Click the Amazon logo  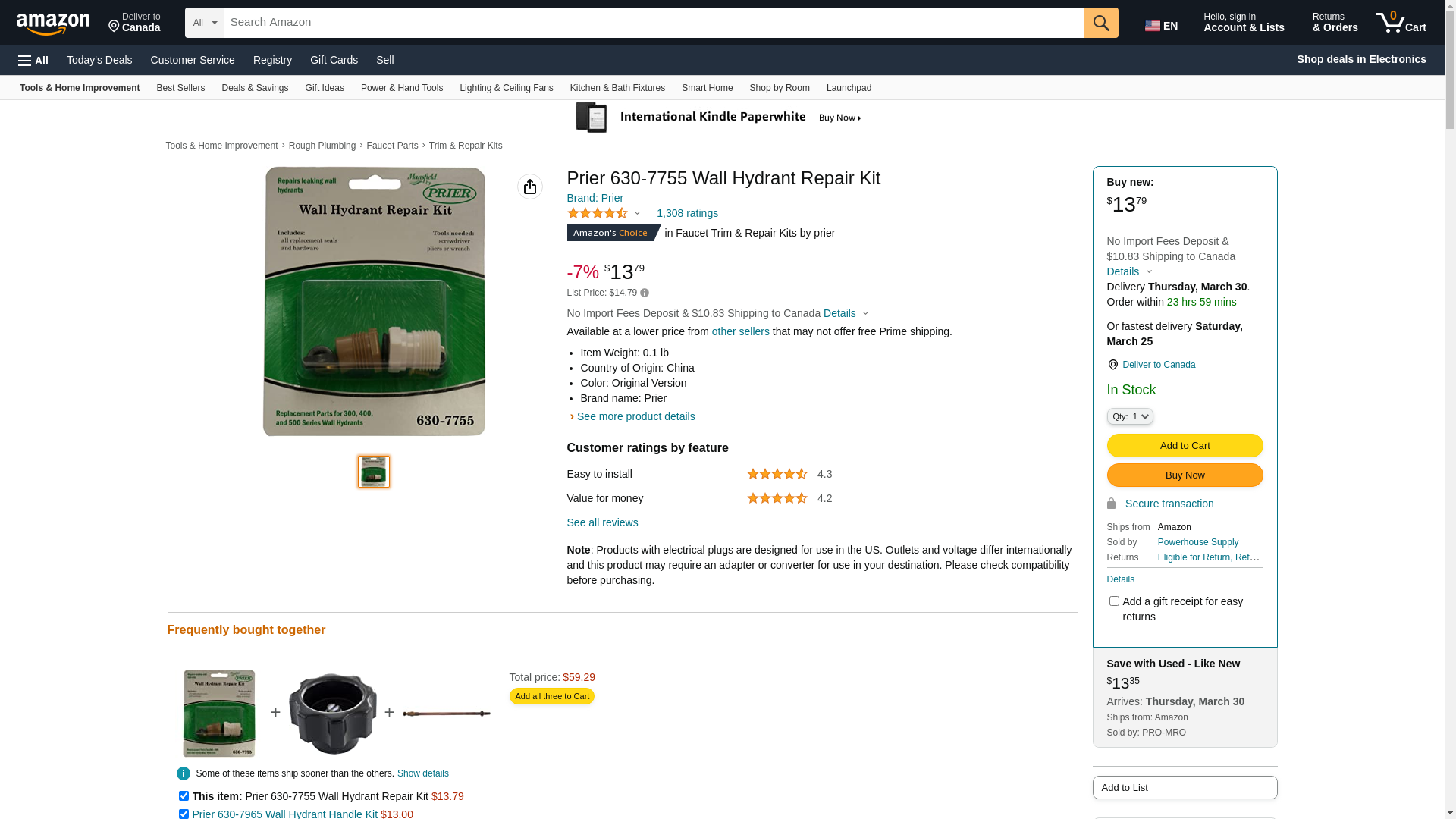click(53, 23)
